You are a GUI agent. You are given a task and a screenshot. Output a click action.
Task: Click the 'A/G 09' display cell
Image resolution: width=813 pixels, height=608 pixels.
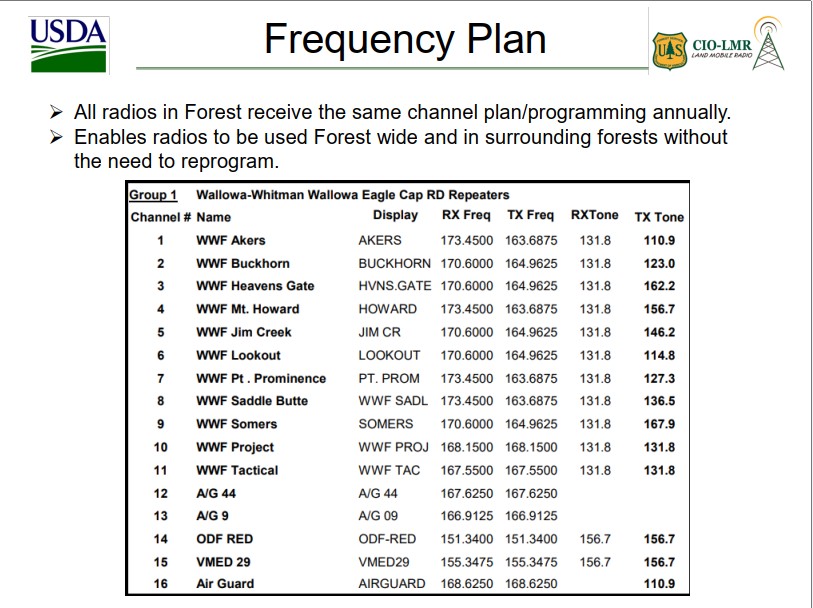point(378,516)
